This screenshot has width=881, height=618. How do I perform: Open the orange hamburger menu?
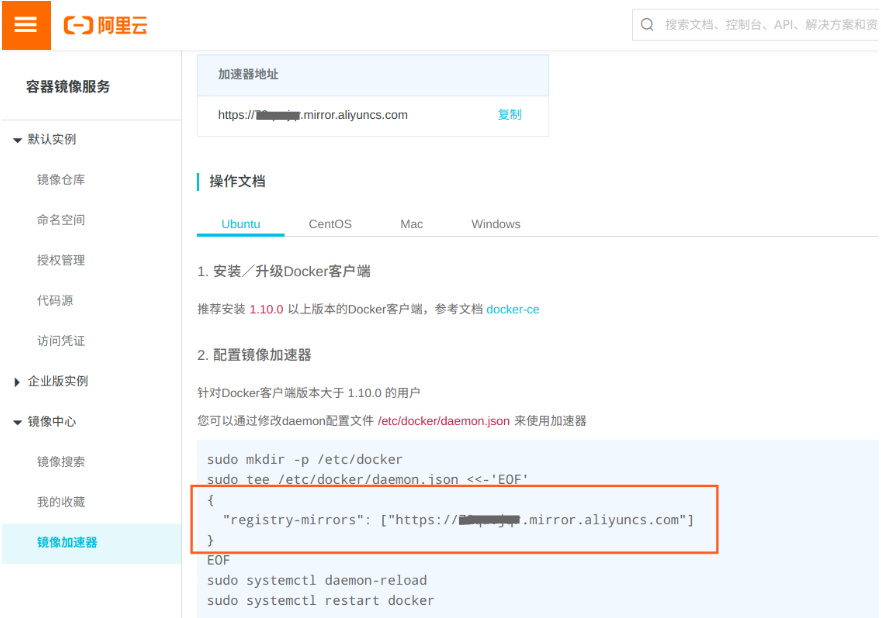pos(26,25)
